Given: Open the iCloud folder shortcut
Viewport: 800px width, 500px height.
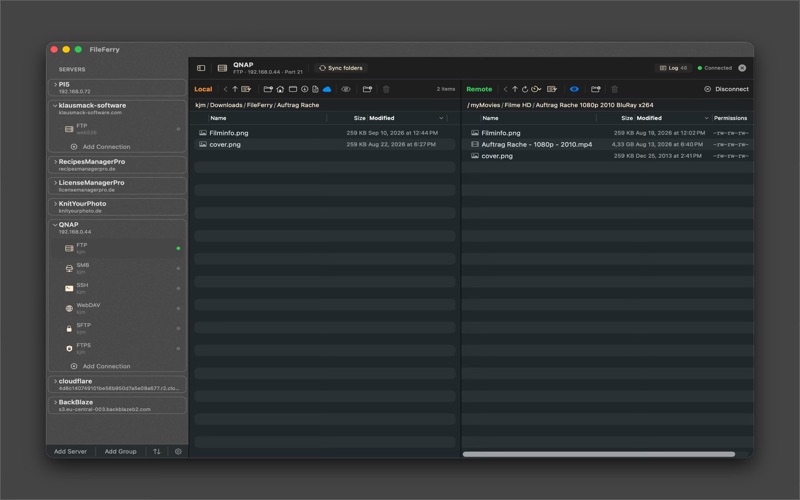Looking at the screenshot, I should point(327,89).
